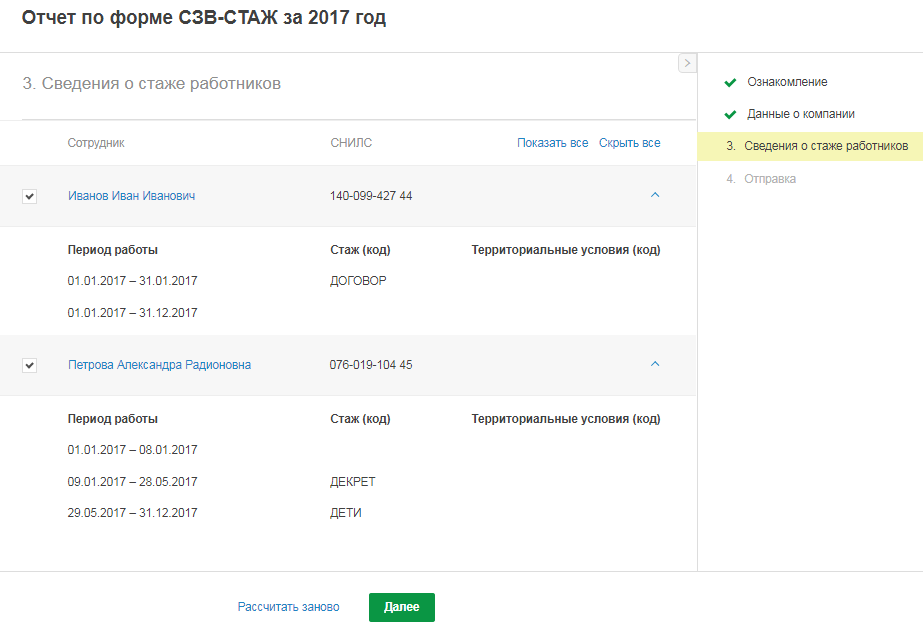The width and height of the screenshot is (923, 640).
Task: Collapse Иванов Иван Иванович details chevron
Action: (x=655, y=195)
